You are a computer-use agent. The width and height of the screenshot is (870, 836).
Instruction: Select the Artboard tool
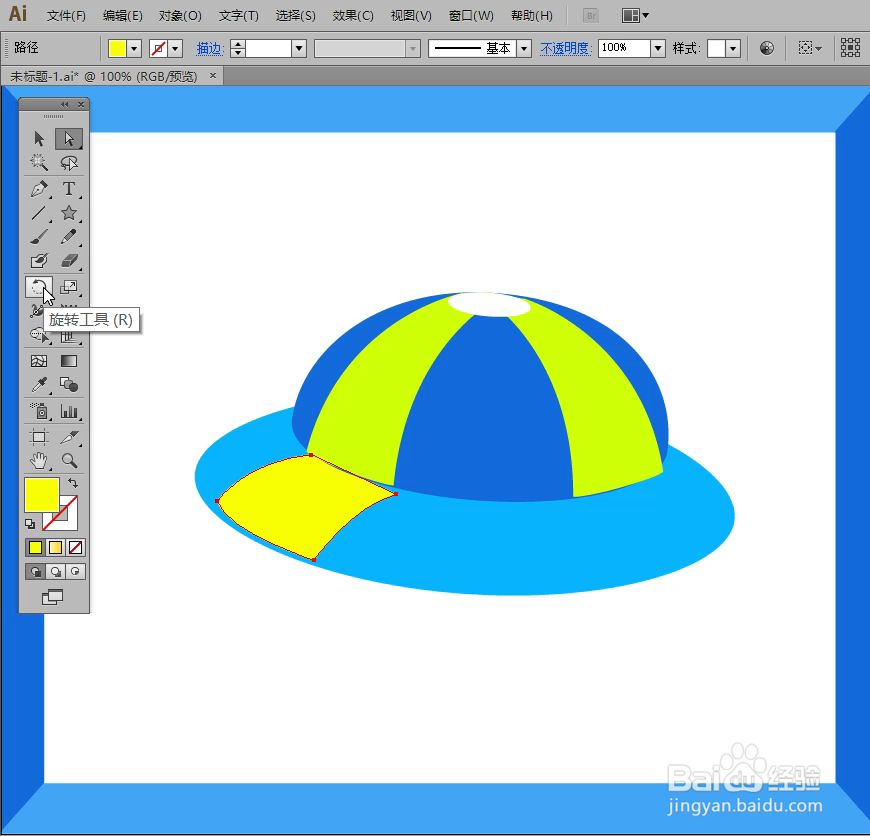[x=39, y=437]
